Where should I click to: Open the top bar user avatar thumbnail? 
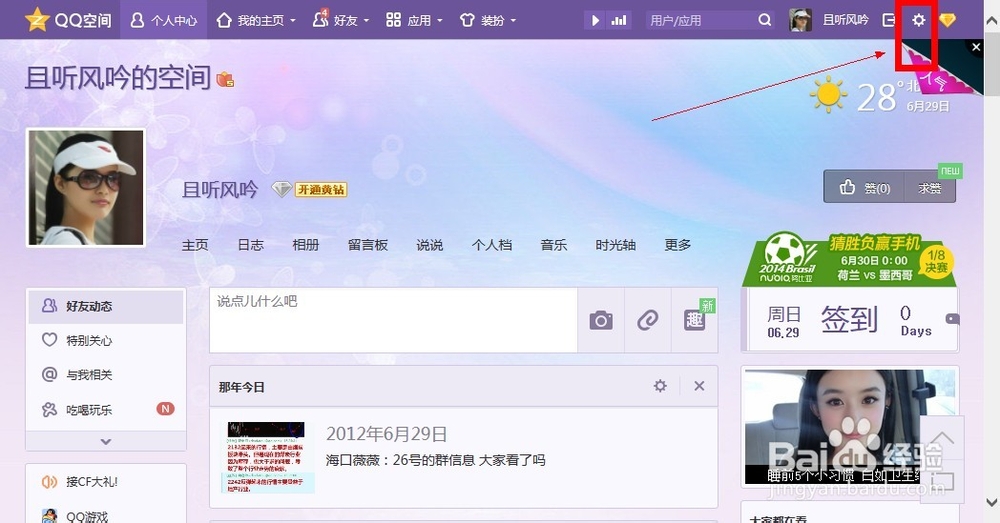point(800,20)
